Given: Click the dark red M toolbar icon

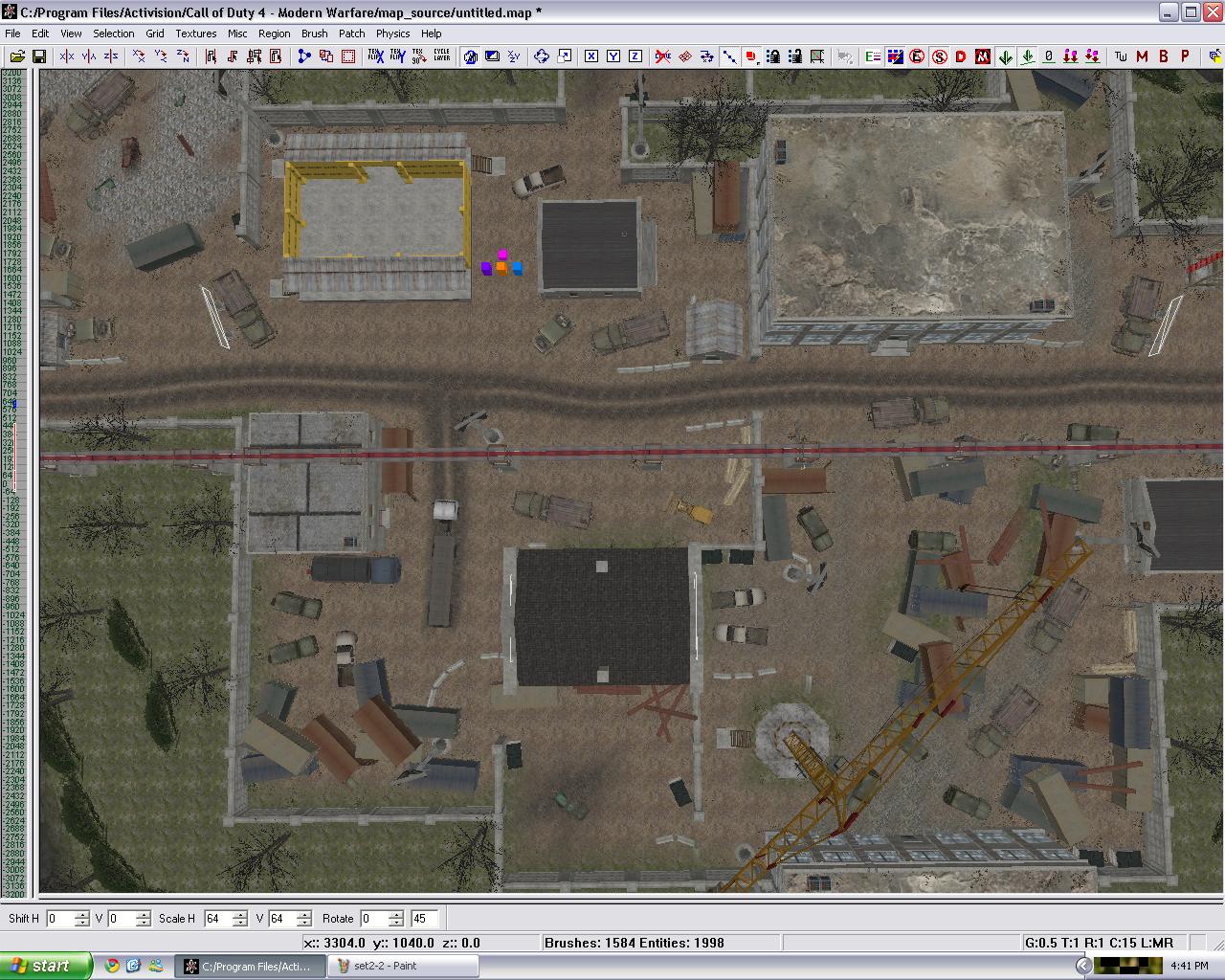Looking at the screenshot, I should coord(1142,56).
